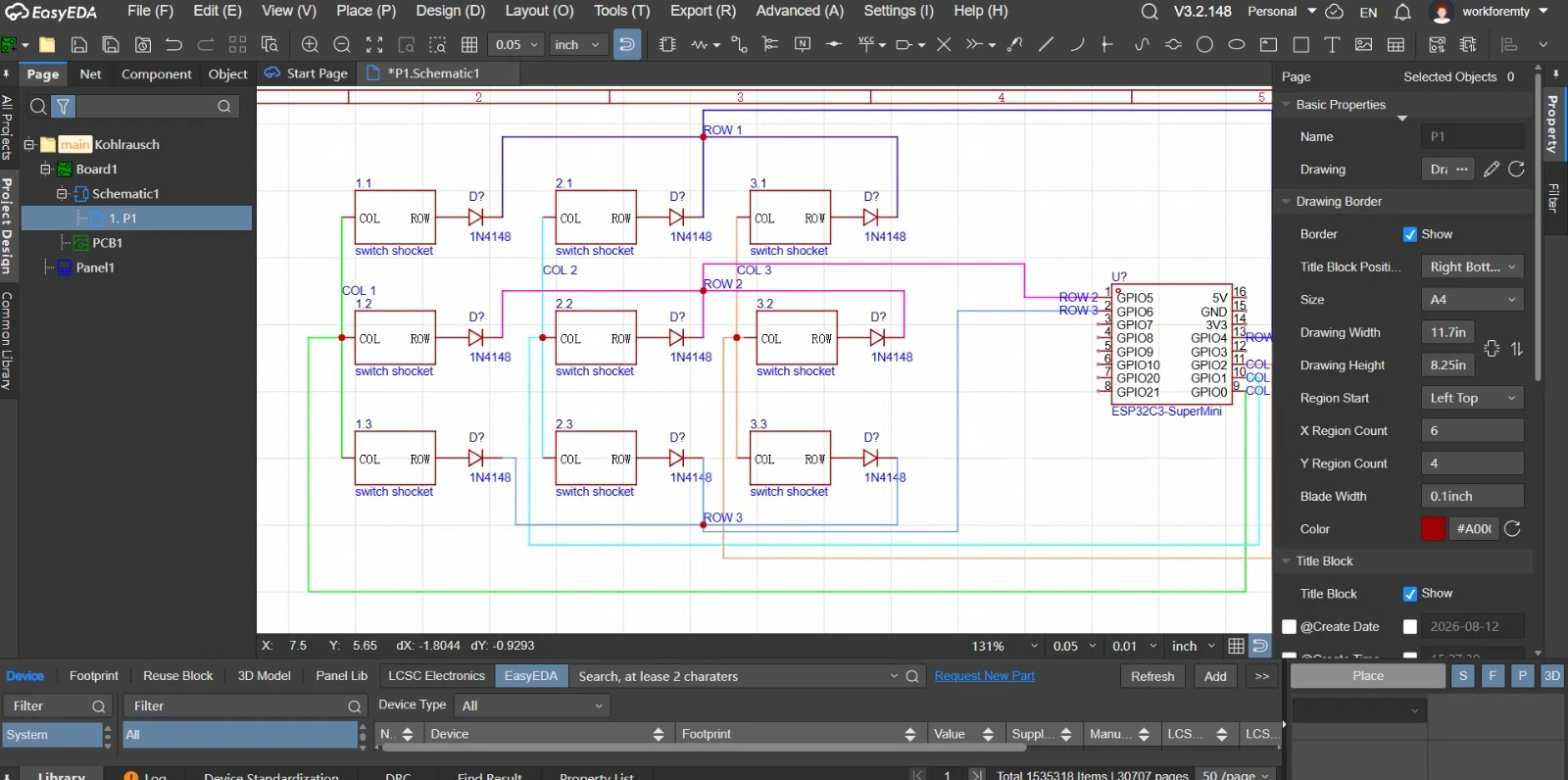Click the Save All icon
The width and height of the screenshot is (1568, 780).
pos(111,45)
